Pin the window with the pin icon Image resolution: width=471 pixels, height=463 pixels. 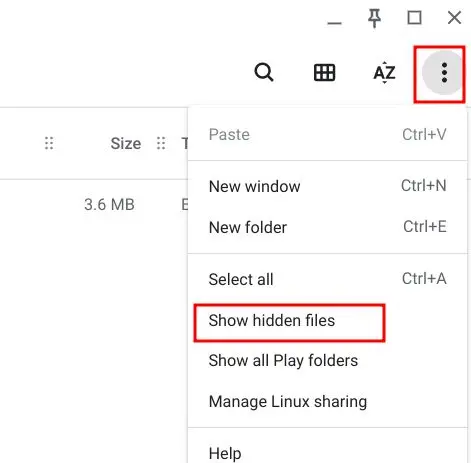tap(374, 18)
